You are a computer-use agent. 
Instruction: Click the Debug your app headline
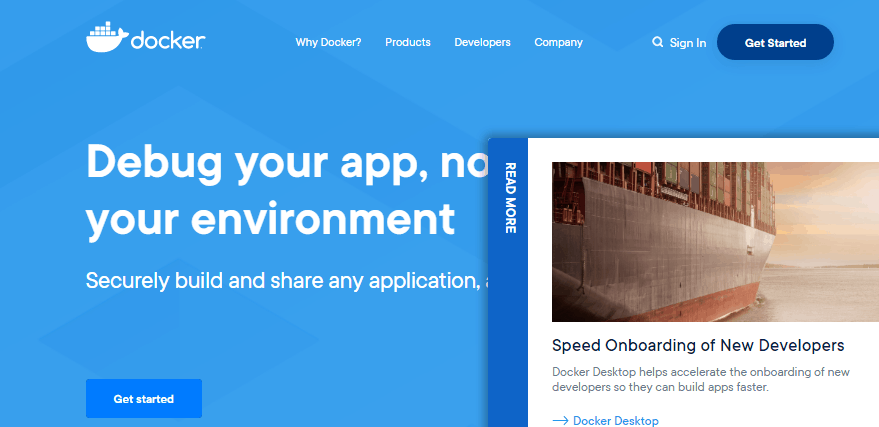[286, 190]
